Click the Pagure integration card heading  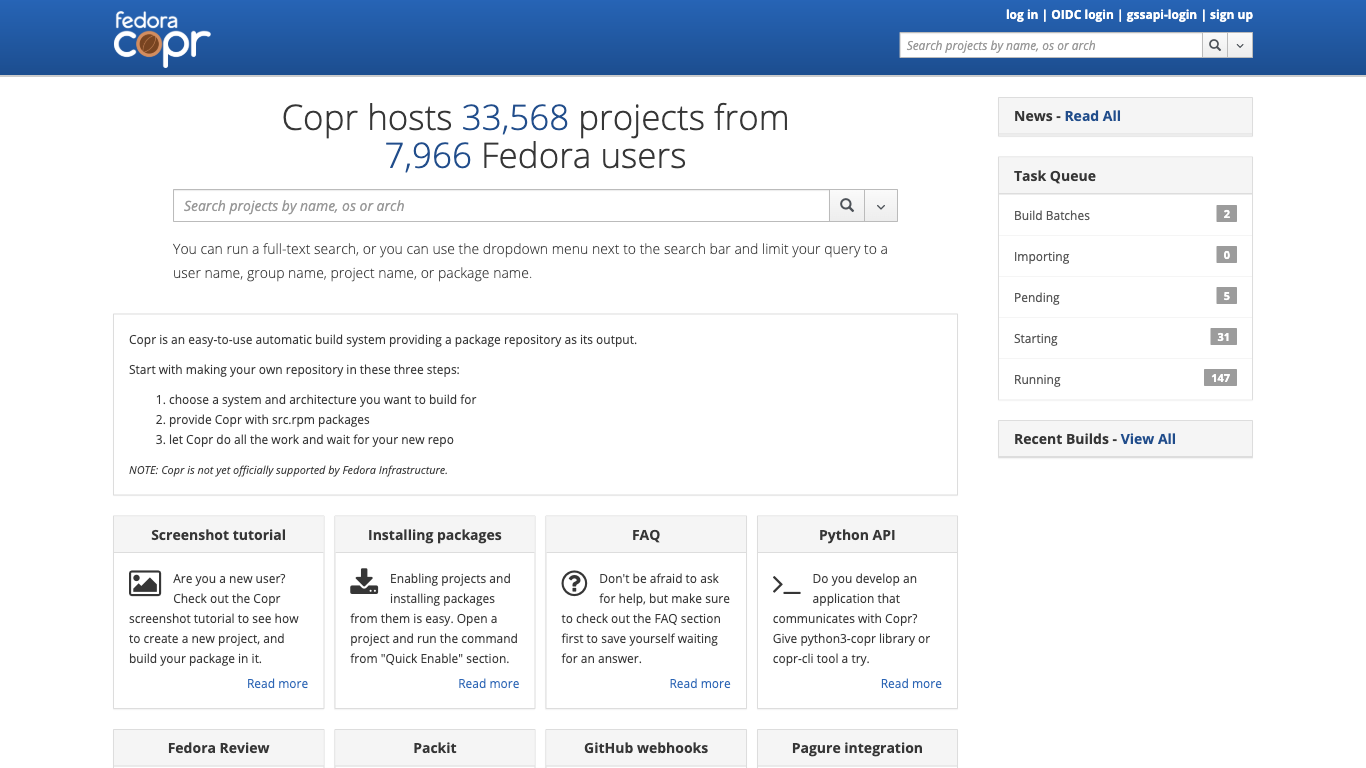[x=857, y=748]
